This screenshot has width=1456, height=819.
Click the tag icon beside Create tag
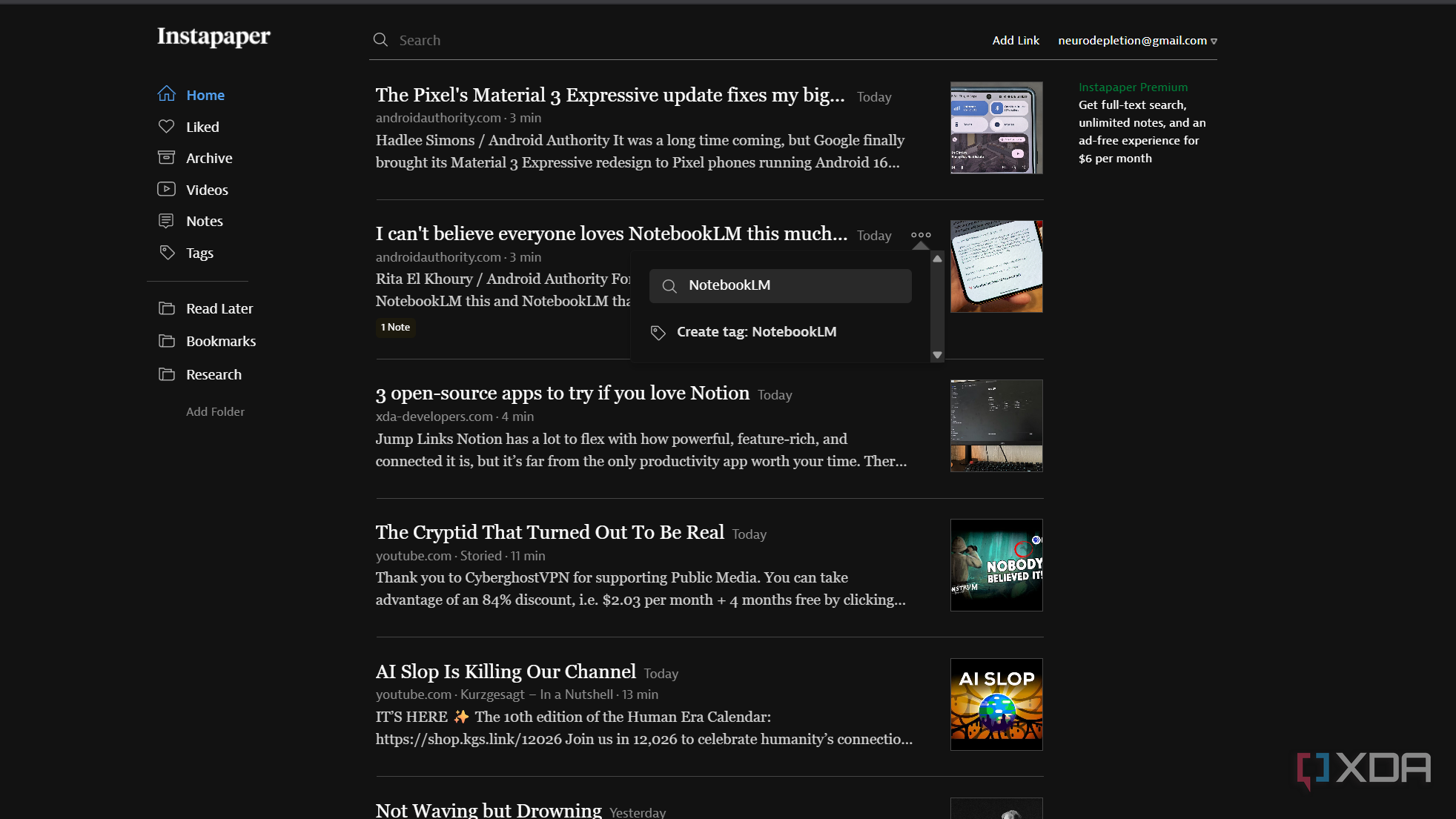658,333
